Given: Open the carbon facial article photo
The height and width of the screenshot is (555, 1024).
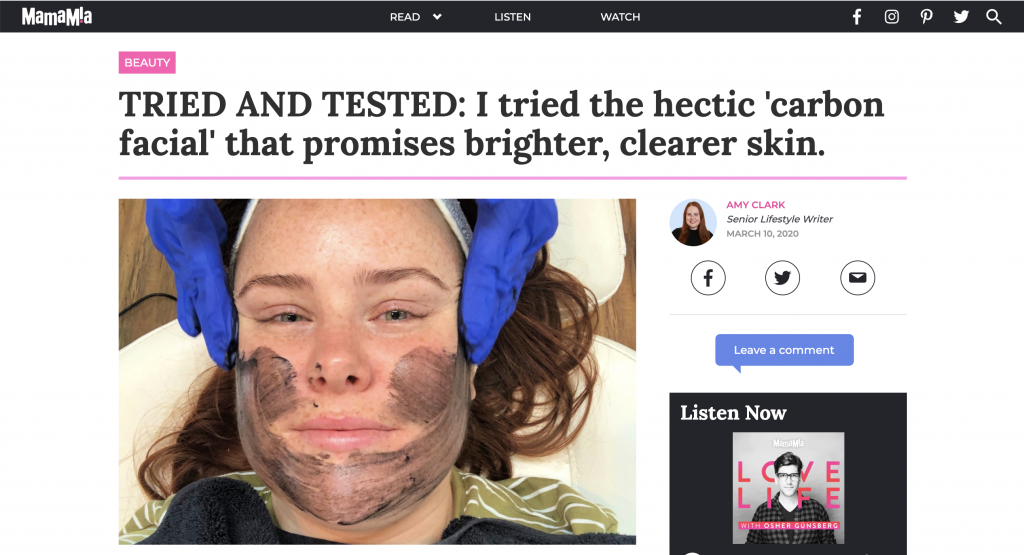Looking at the screenshot, I should pyautogui.click(x=377, y=372).
